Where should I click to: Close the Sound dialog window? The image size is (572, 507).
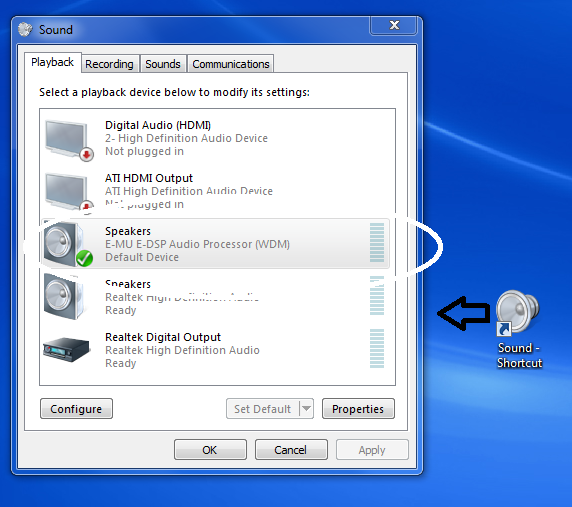coord(394,25)
